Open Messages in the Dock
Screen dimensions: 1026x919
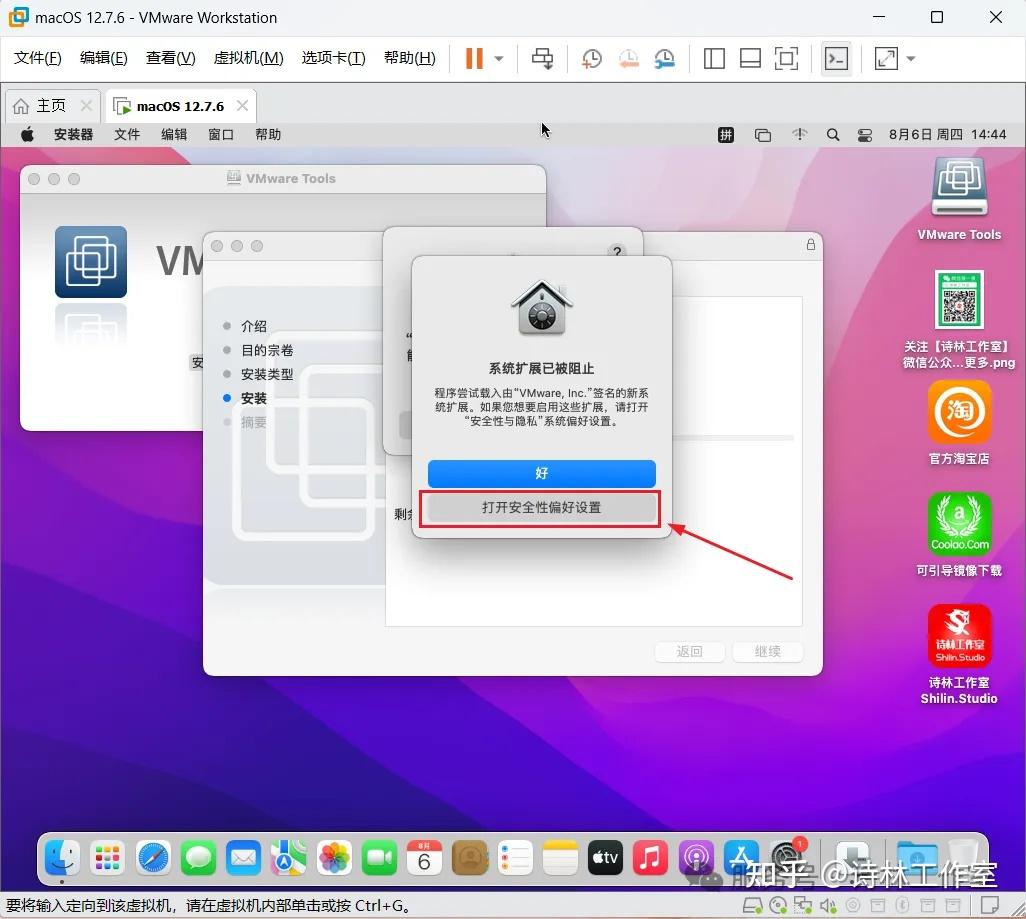198,857
